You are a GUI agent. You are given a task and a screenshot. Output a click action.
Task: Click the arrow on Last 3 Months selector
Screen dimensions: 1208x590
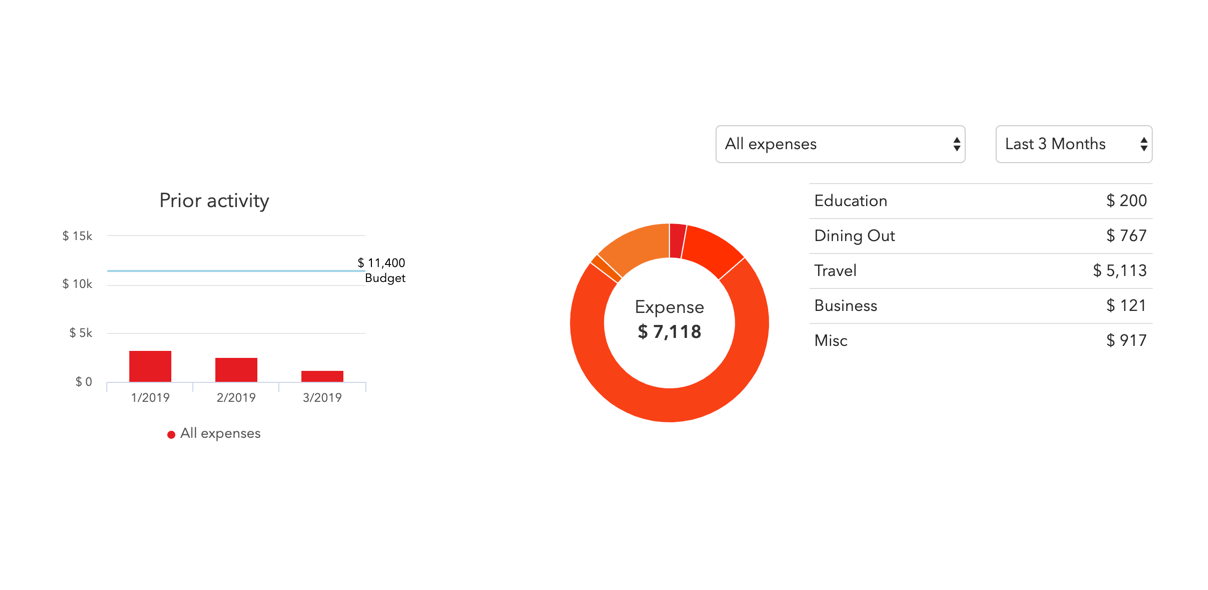click(1143, 144)
